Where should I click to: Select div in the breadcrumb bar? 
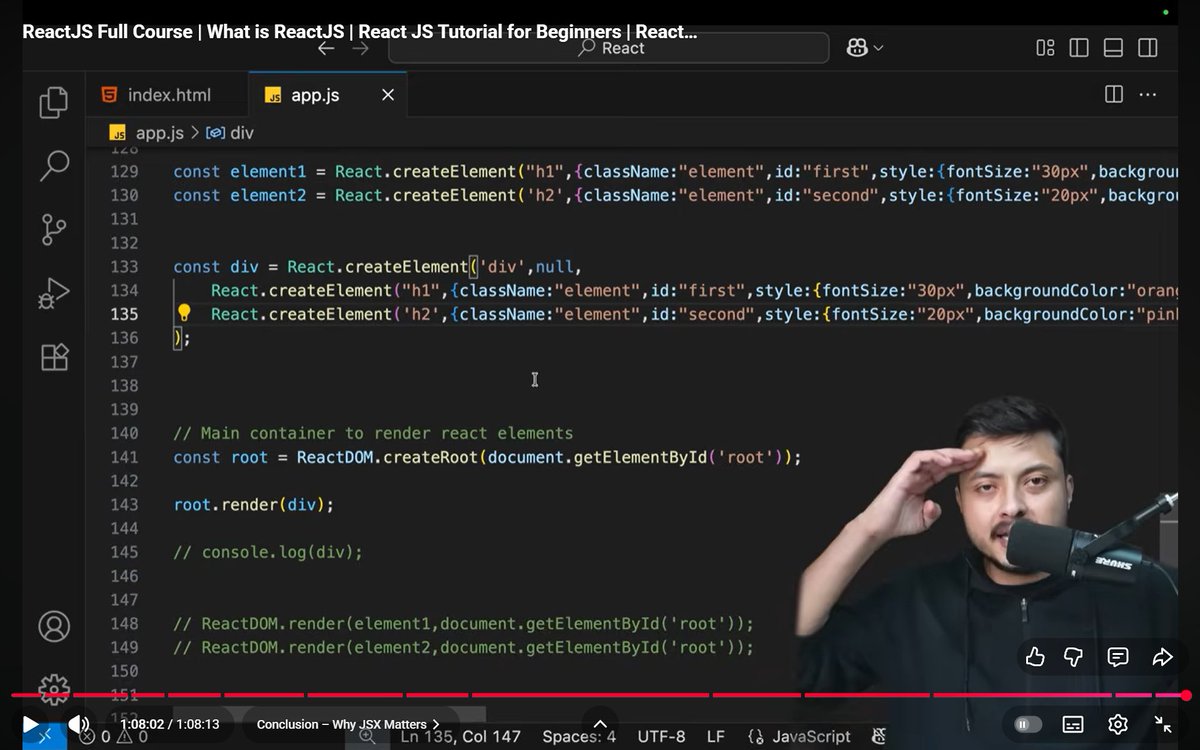tap(239, 131)
